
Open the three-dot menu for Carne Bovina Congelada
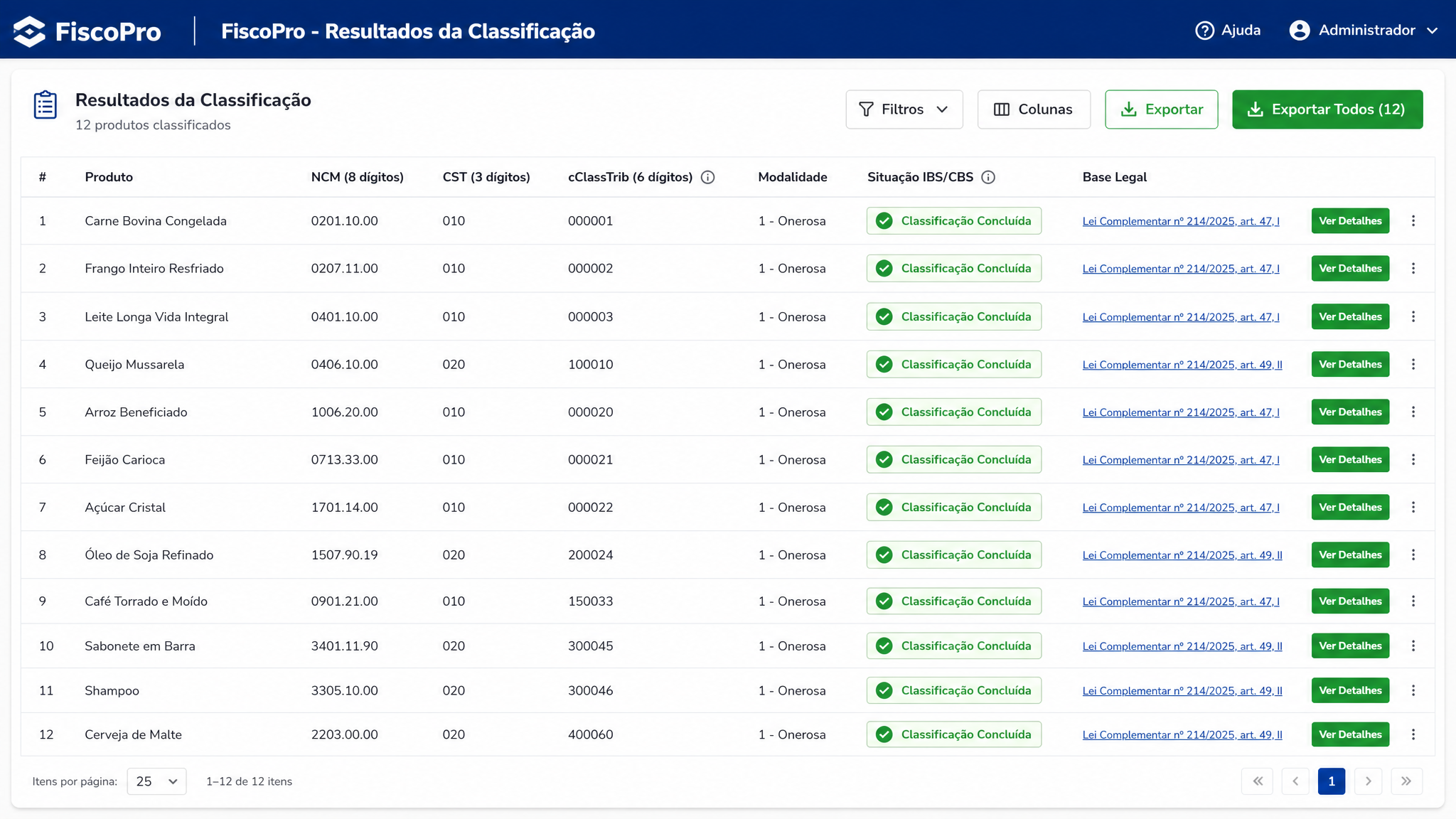(1413, 221)
